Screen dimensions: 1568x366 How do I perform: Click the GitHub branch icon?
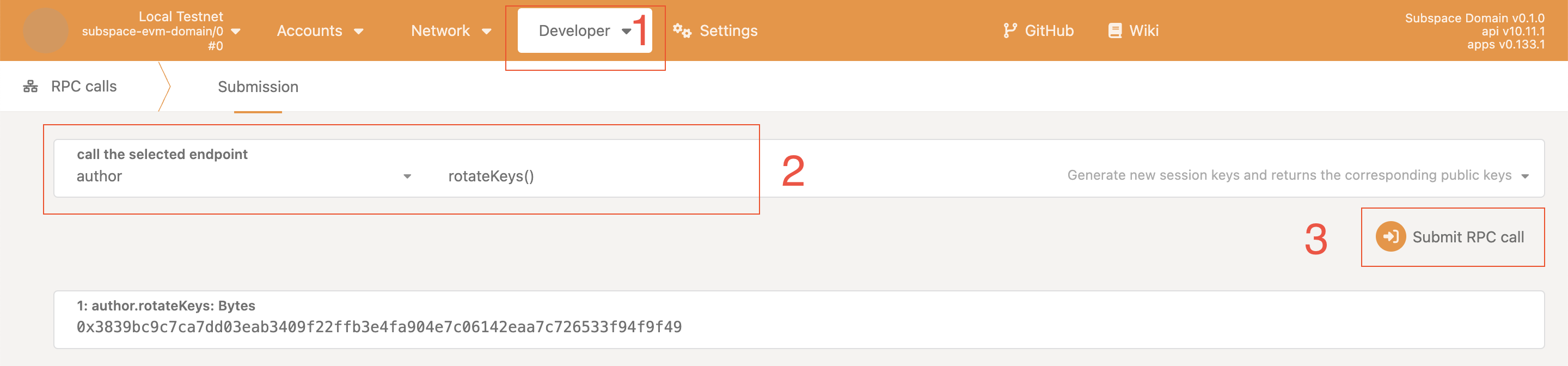[1010, 30]
